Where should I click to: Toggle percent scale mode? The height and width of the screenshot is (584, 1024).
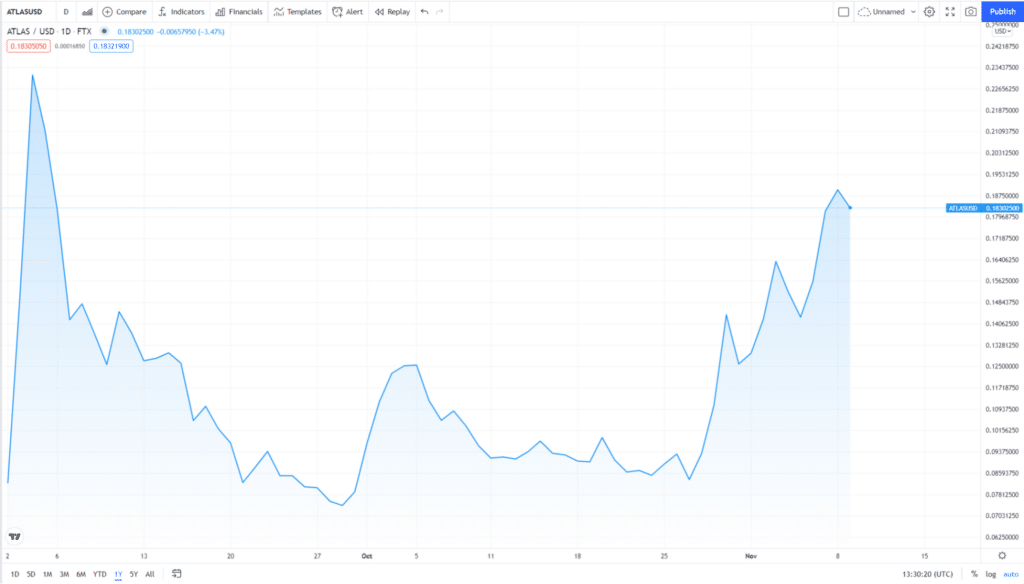[974, 574]
